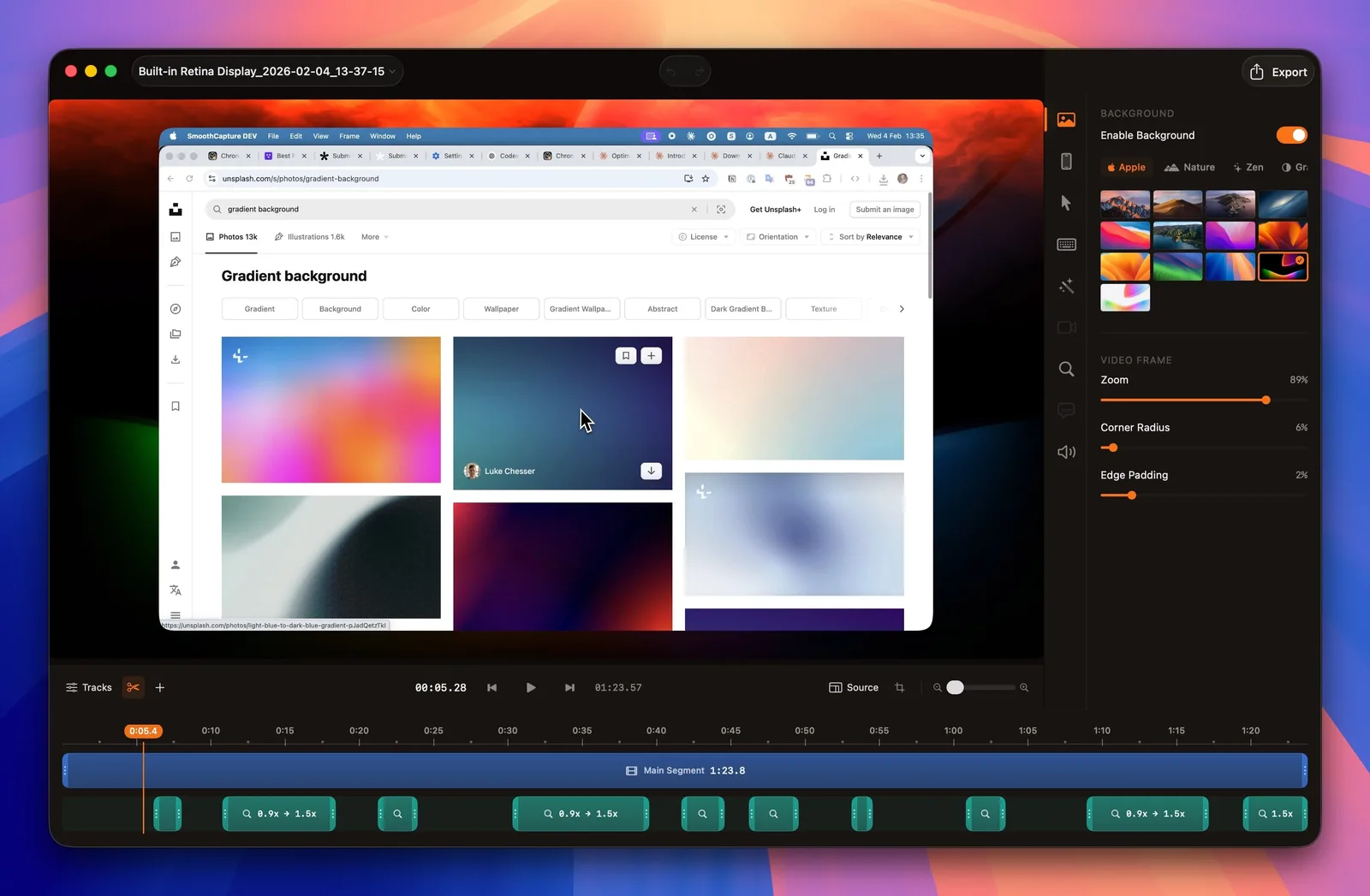Select the magic wand enhancement icon

coord(1066,287)
